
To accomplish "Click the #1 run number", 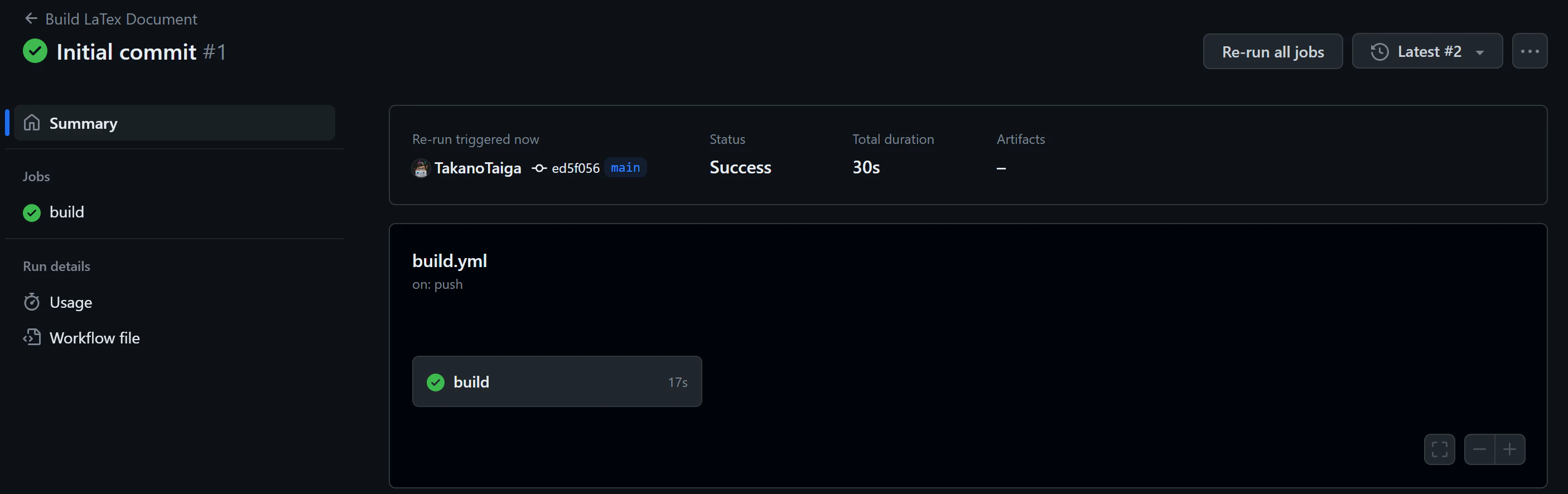I will 215,52.
